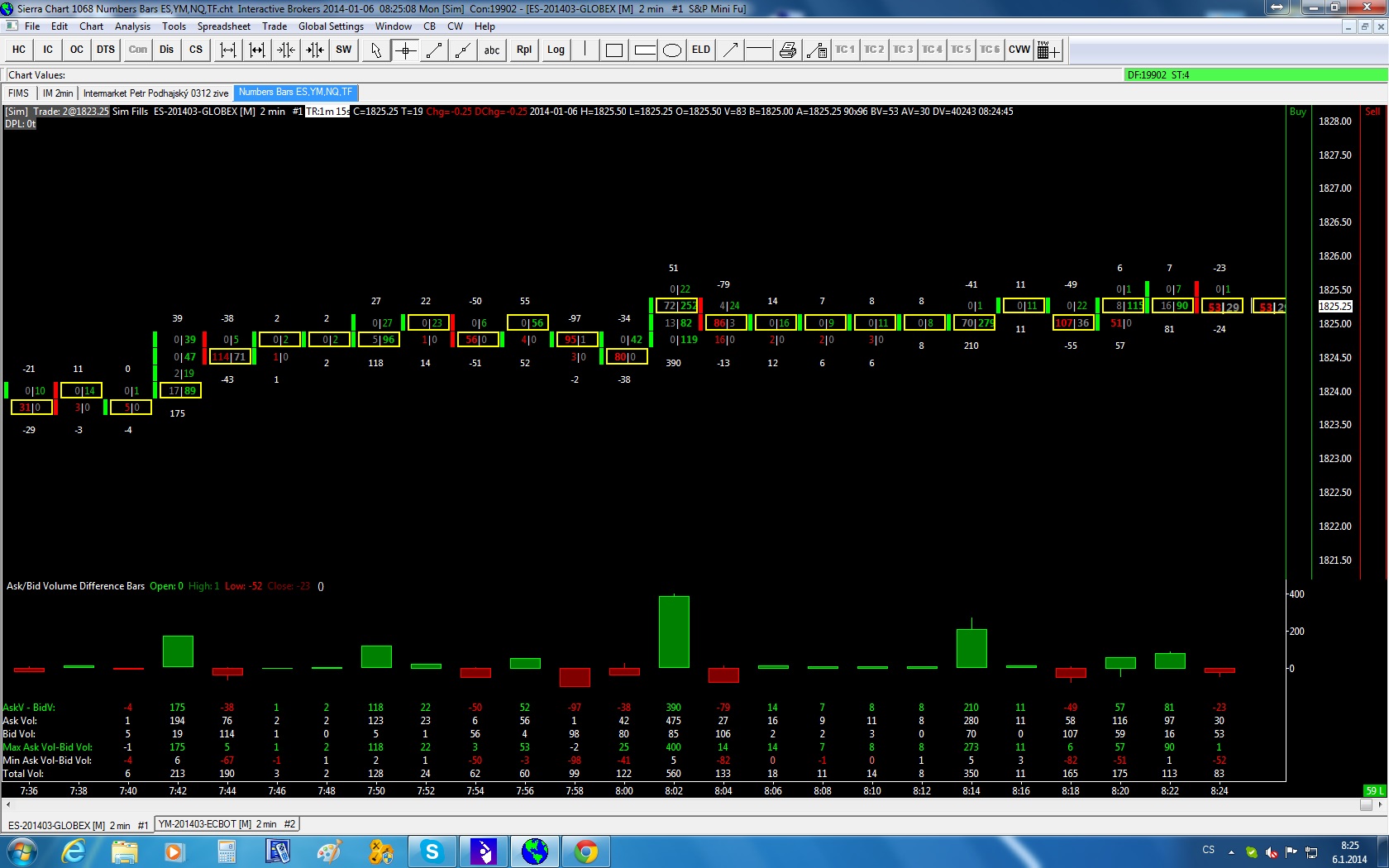1389x868 pixels.
Task: Open the Global Settings menu
Action: (x=331, y=26)
